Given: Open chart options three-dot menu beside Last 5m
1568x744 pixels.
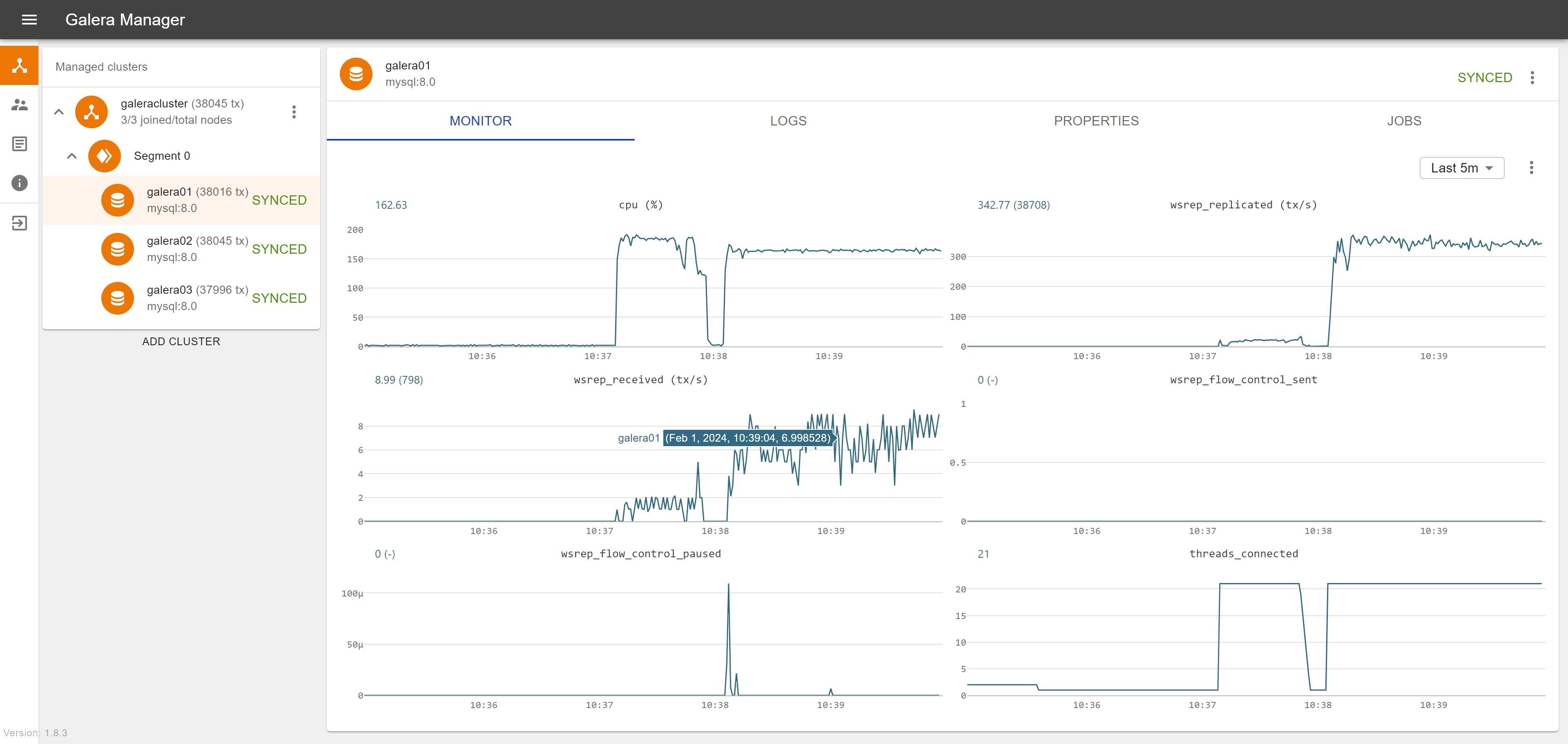Looking at the screenshot, I should click(1531, 168).
